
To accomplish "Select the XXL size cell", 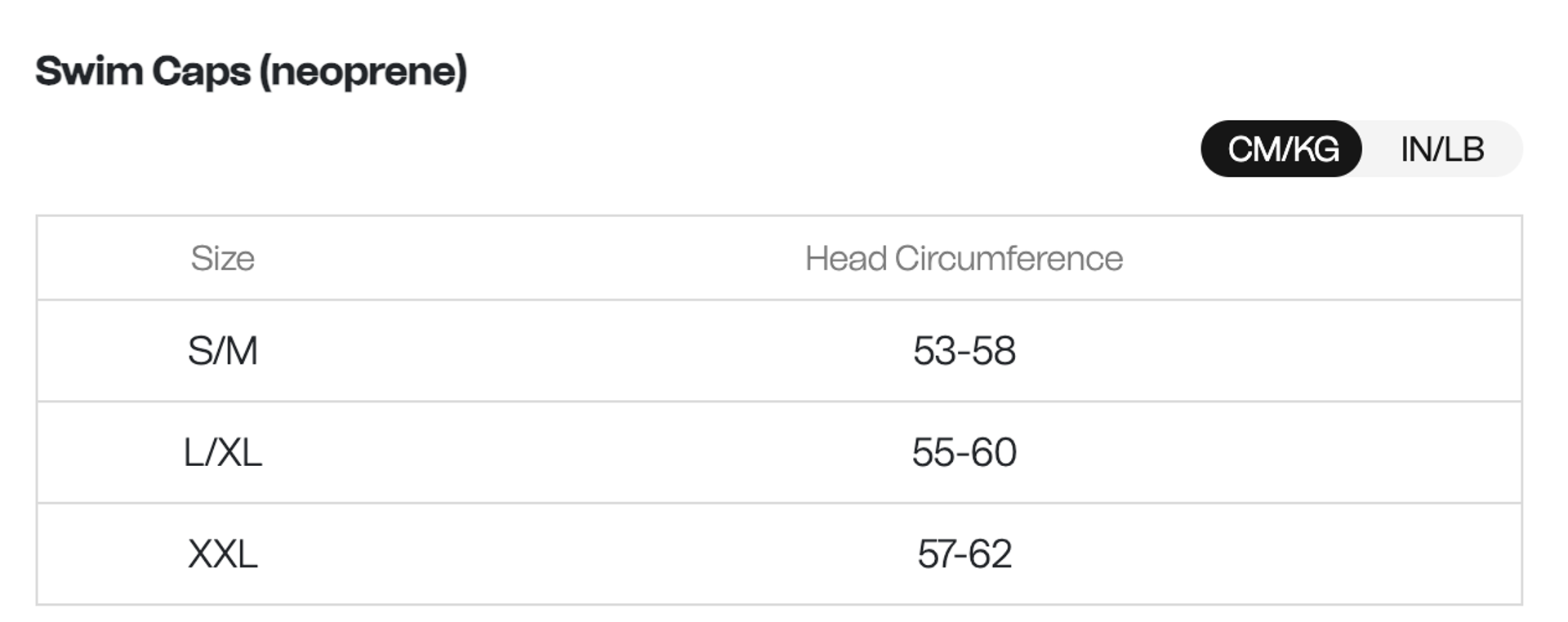I will (x=222, y=554).
